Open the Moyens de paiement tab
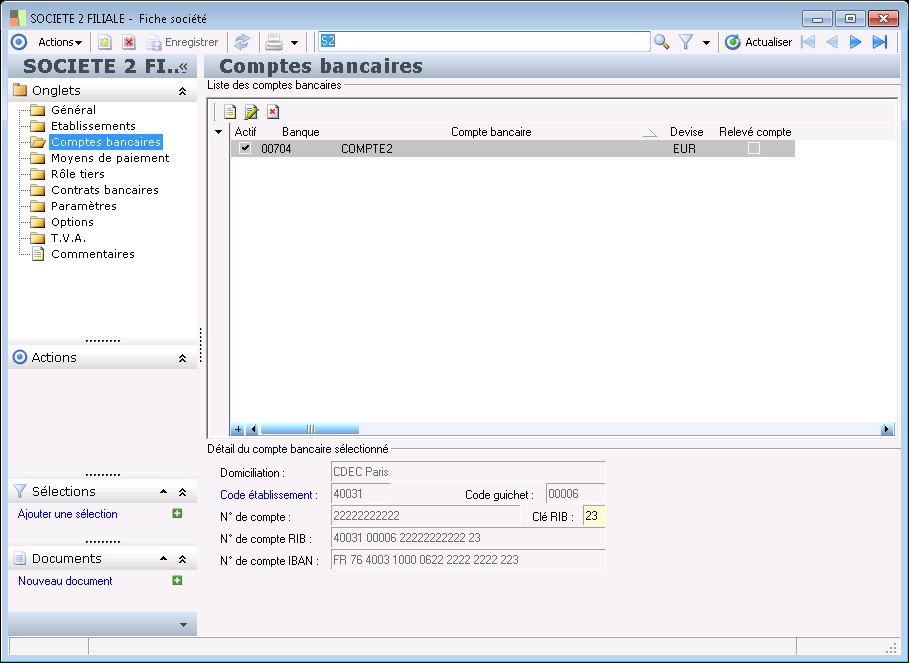This screenshot has width=909, height=663. pos(110,158)
